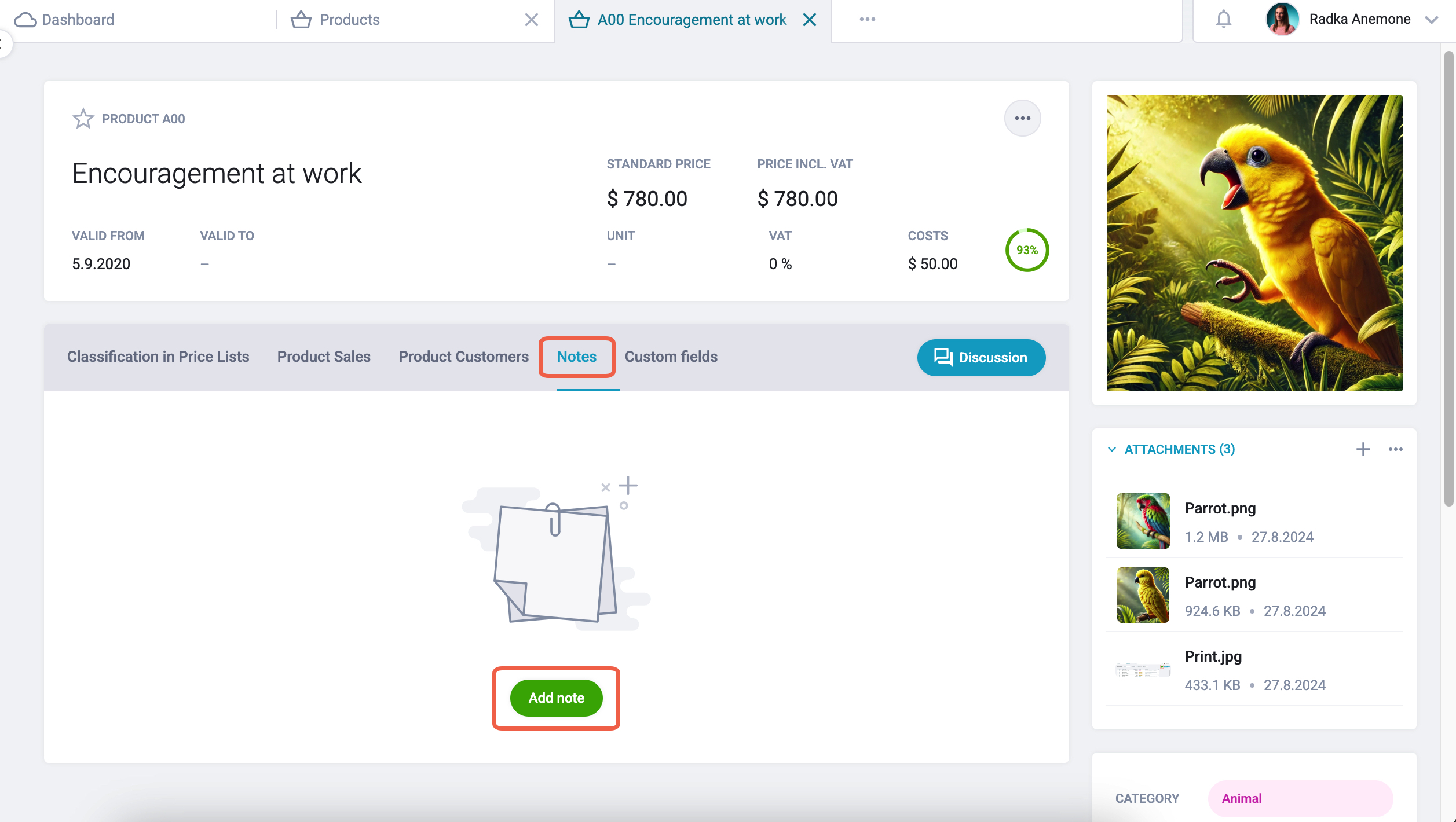The height and width of the screenshot is (822, 1456).
Task: Open the large yellow parrot product image
Action: [1254, 243]
